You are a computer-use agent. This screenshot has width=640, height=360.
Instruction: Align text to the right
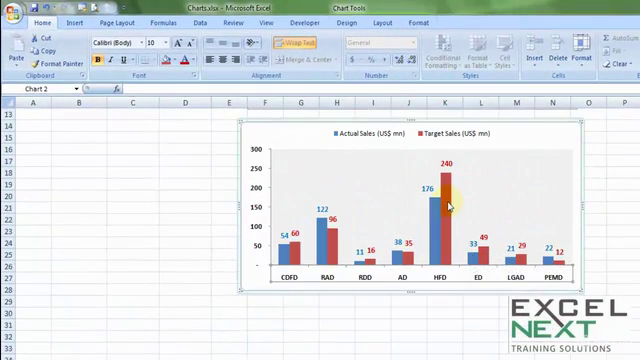[x=236, y=60]
